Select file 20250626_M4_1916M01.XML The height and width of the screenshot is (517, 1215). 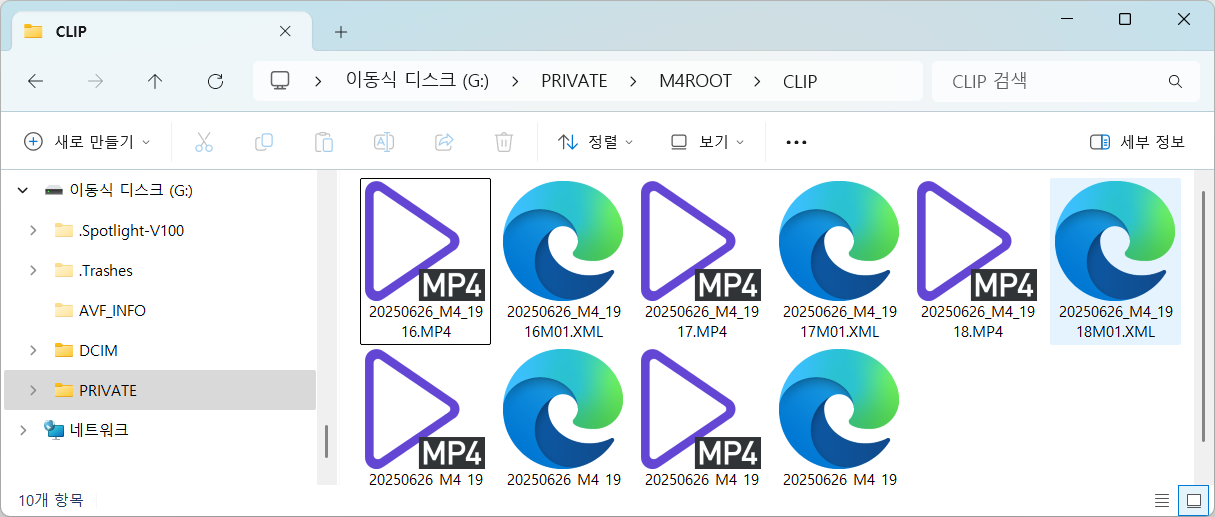coord(563,261)
